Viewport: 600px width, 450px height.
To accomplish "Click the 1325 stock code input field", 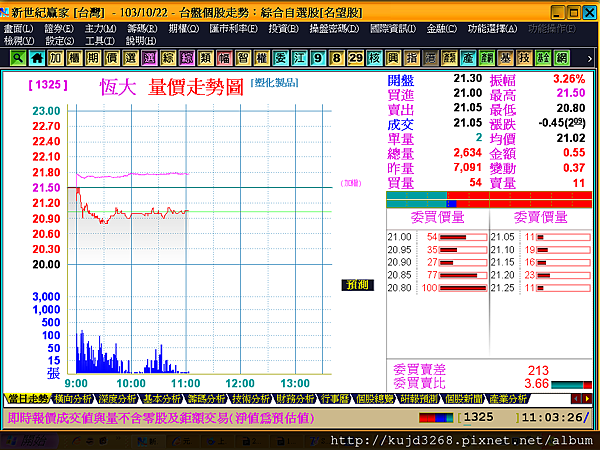I will (x=489, y=417).
